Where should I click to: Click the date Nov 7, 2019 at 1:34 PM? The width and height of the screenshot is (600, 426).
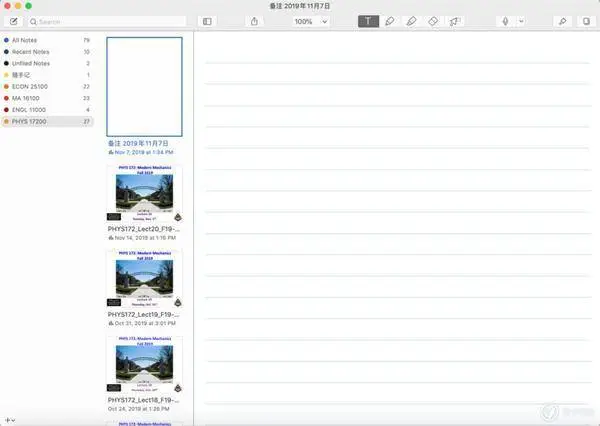click(144, 152)
